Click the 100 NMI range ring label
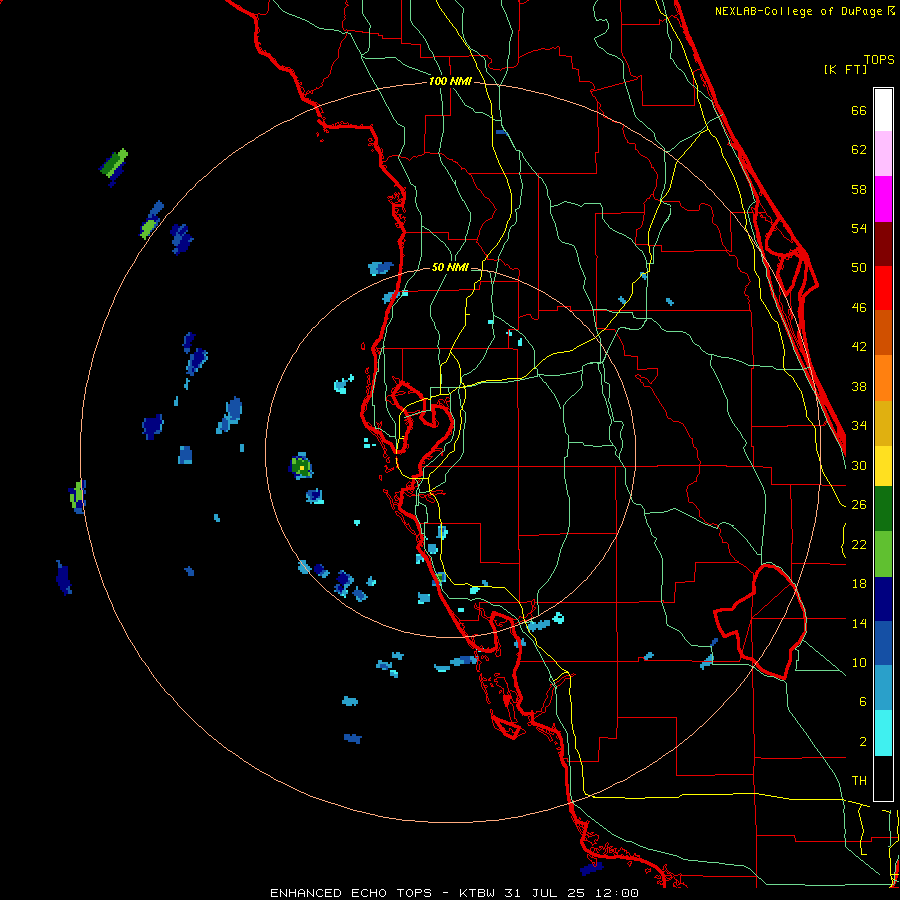The width and height of the screenshot is (900, 900). pos(450,82)
